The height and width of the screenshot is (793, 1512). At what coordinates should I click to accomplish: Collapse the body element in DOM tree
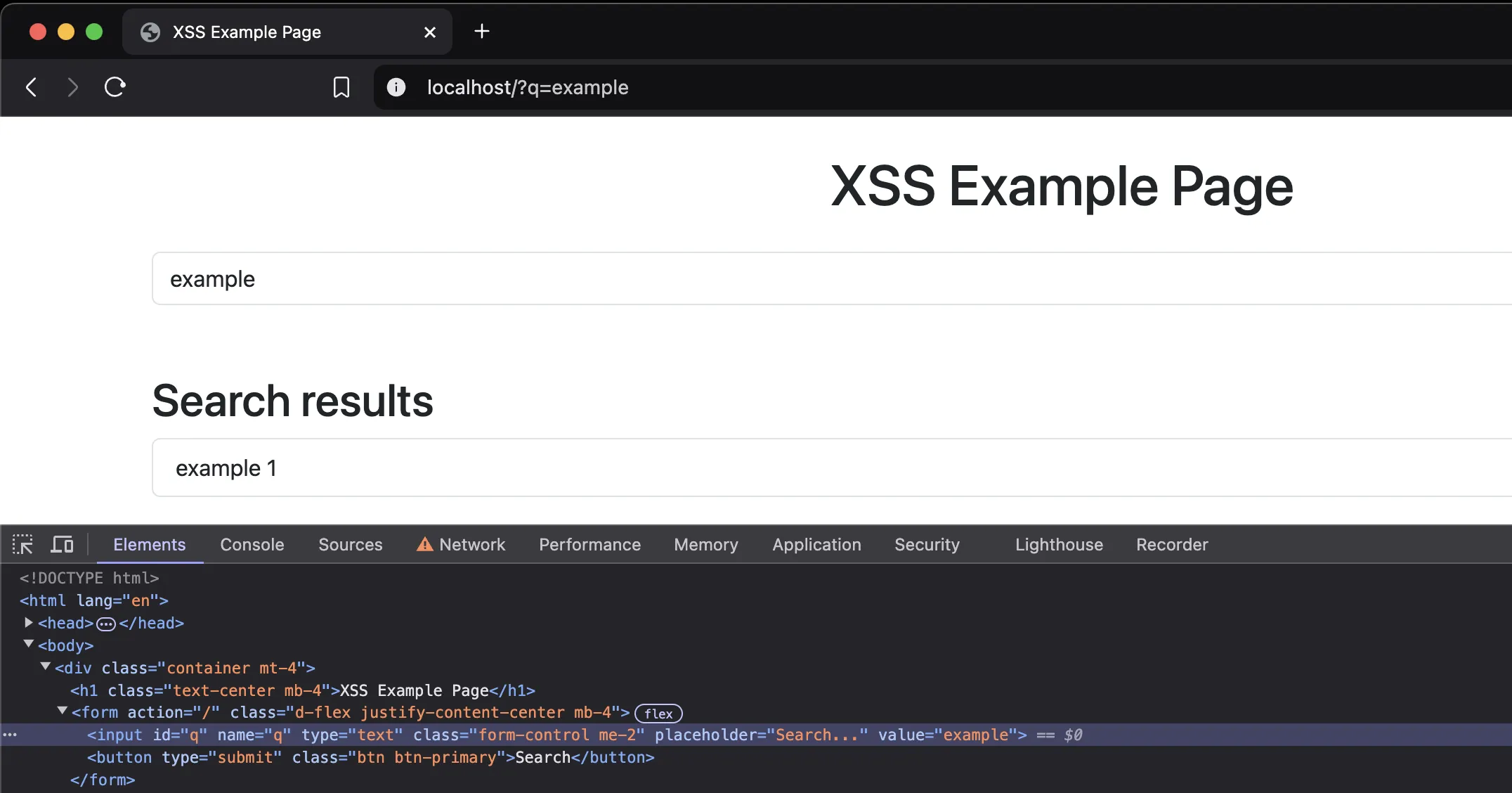pyautogui.click(x=28, y=644)
